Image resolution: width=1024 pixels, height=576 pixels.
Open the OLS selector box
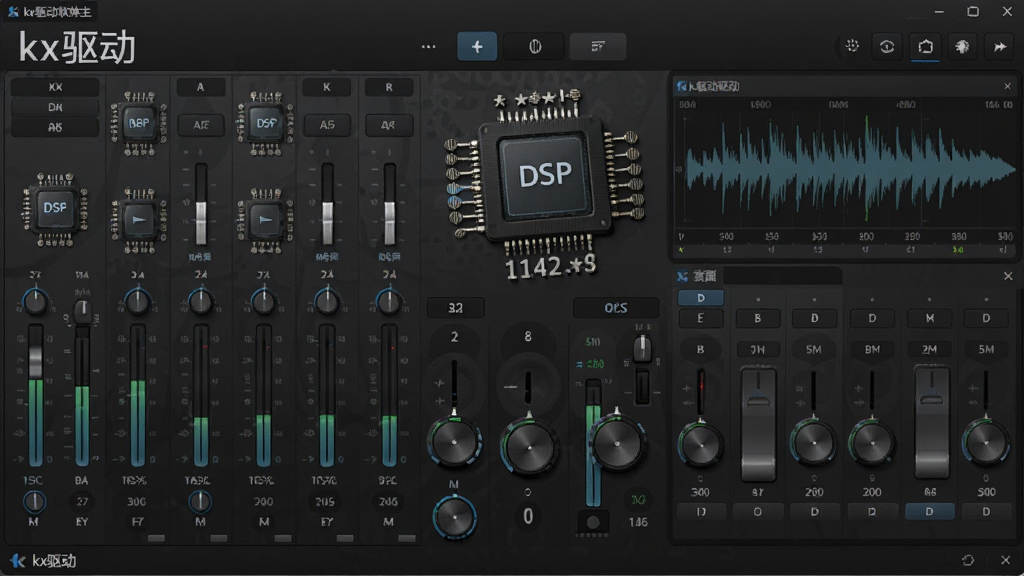(615, 308)
